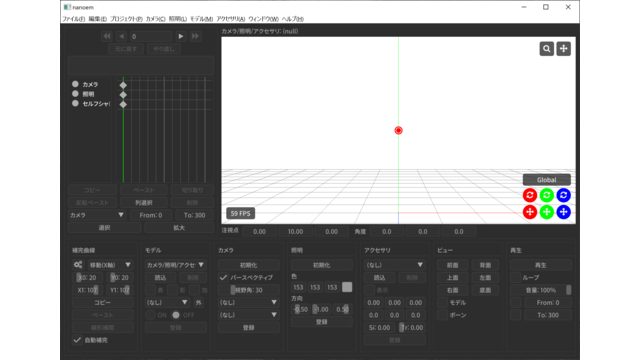The image size is (640, 360).
Task: Enable the playback From: 0 checkbox
Action: [x=516, y=302]
